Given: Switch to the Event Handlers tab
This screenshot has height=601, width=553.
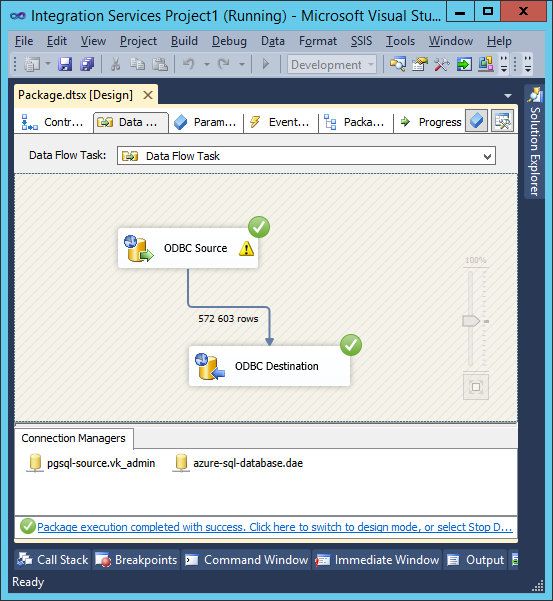Looking at the screenshot, I should [280, 122].
